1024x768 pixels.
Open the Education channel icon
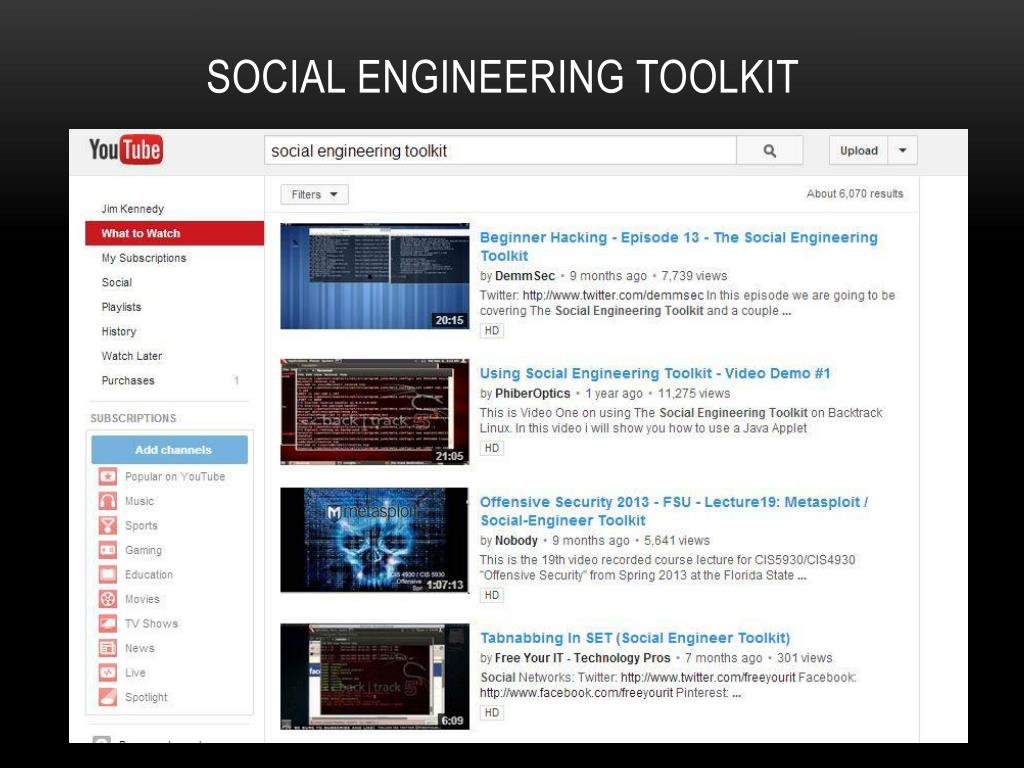(108, 574)
